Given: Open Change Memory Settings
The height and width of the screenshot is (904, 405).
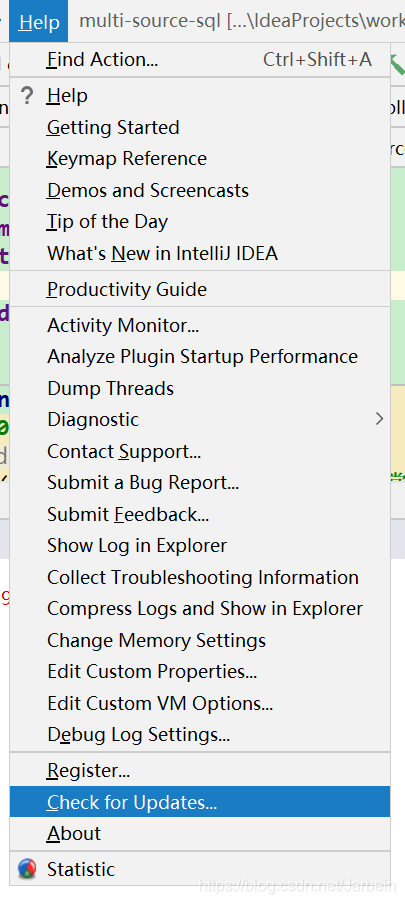Looking at the screenshot, I should pos(200,640).
